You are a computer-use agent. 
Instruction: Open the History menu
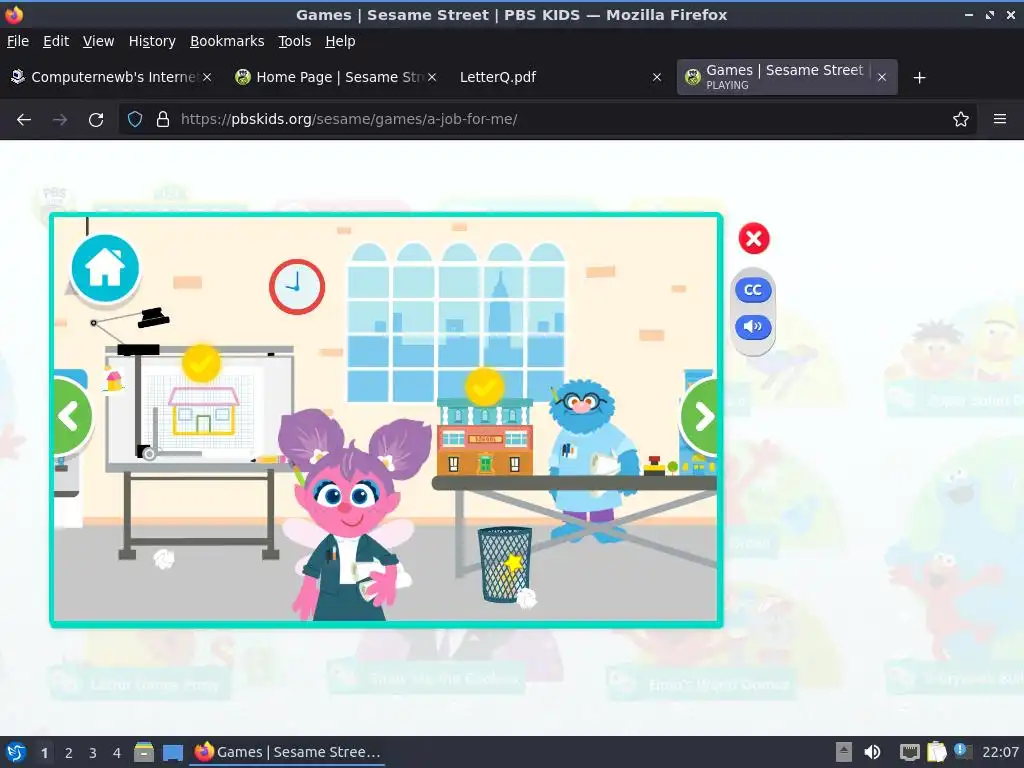point(152,41)
